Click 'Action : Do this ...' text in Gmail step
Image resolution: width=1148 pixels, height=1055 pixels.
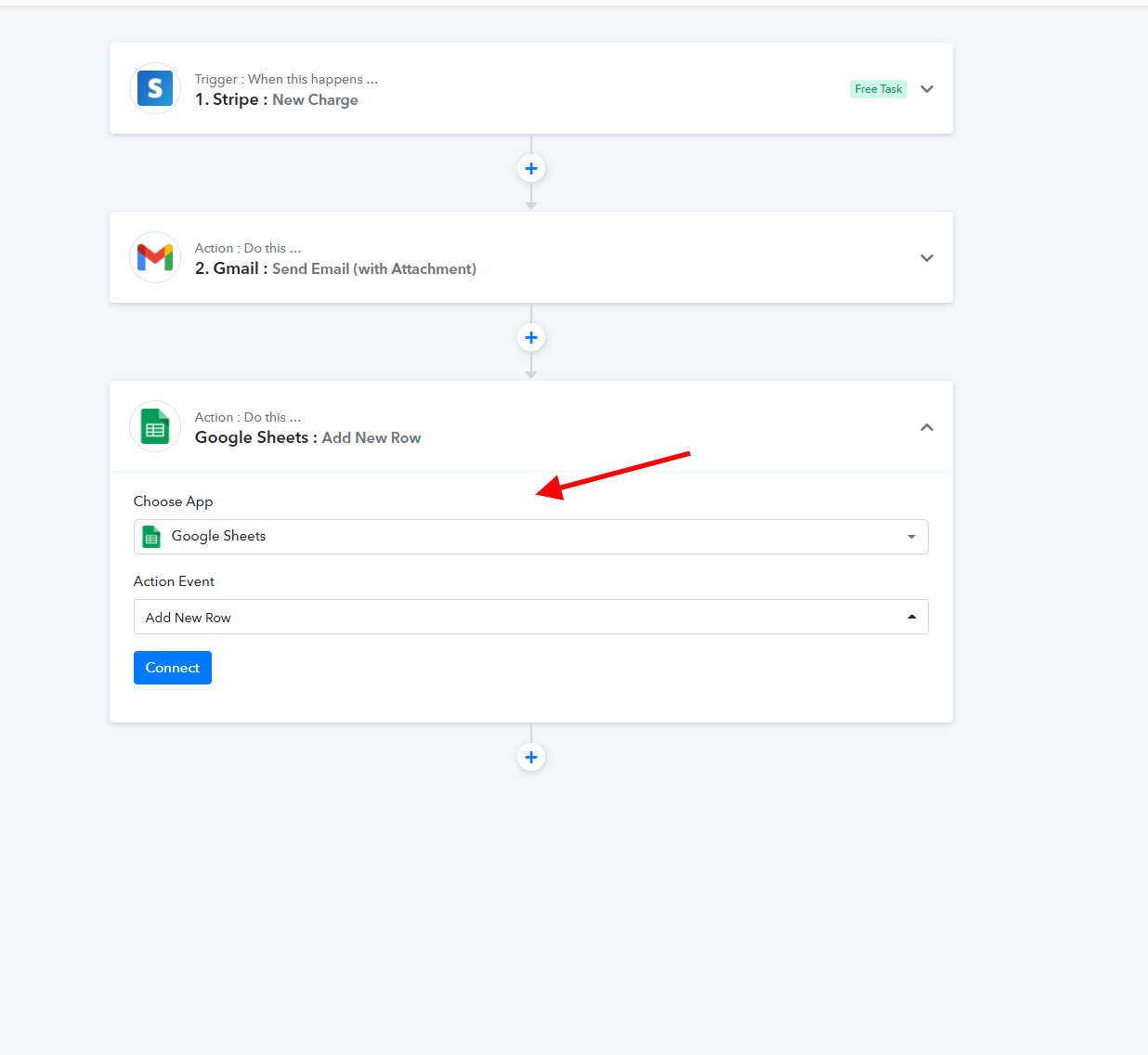coord(248,248)
